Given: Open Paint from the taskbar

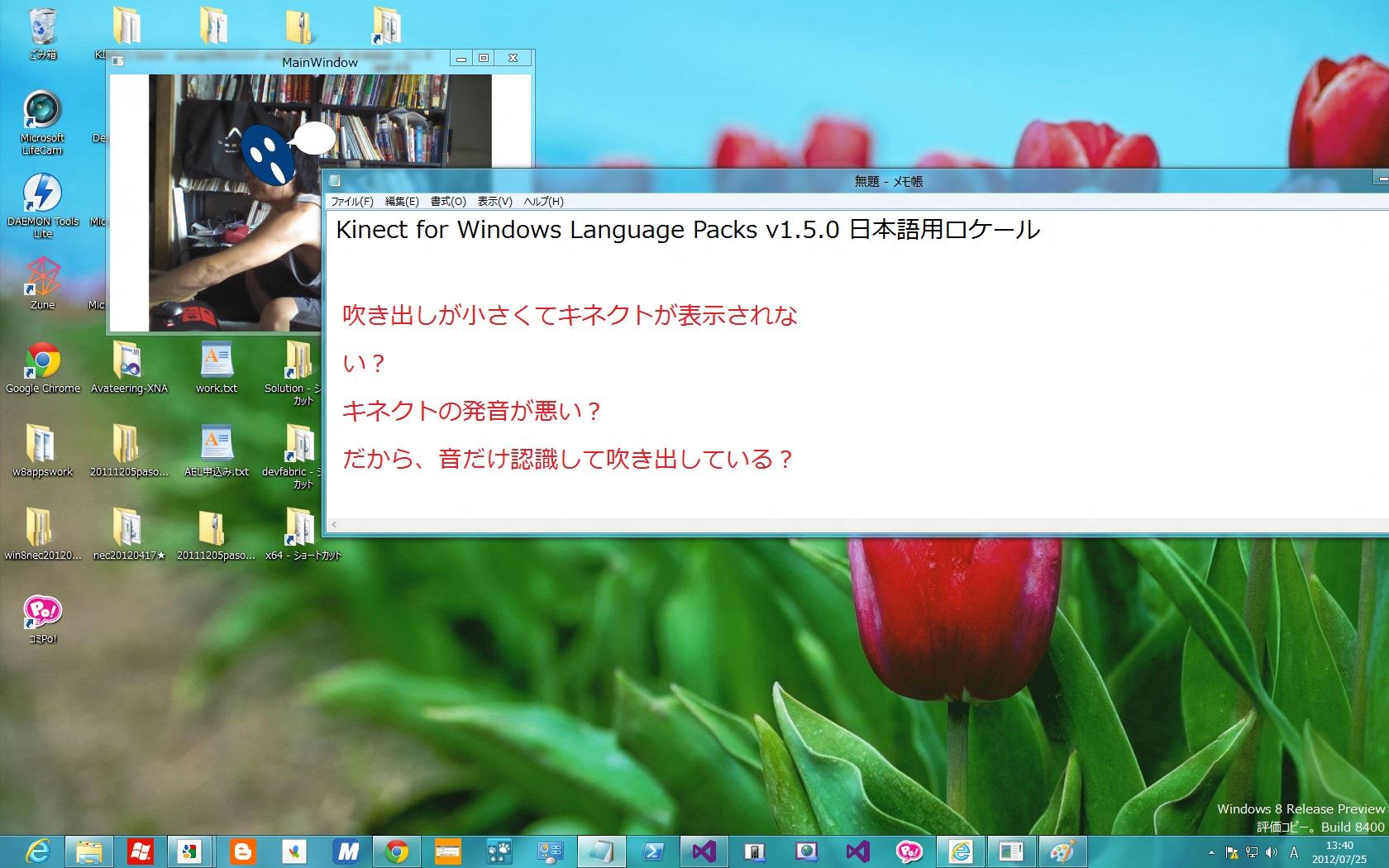Looking at the screenshot, I should pos(1062,851).
